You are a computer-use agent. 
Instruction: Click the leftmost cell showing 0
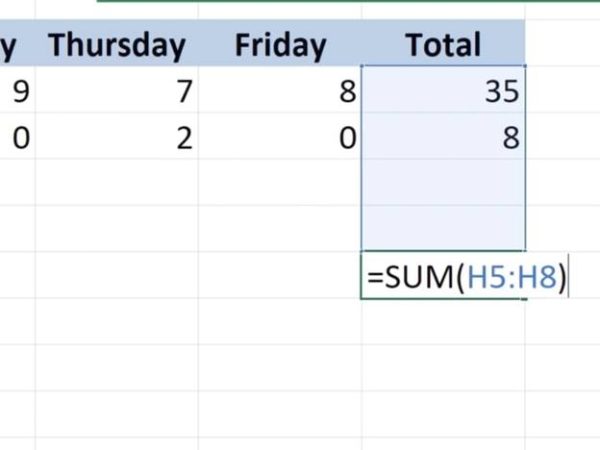[x=18, y=136]
